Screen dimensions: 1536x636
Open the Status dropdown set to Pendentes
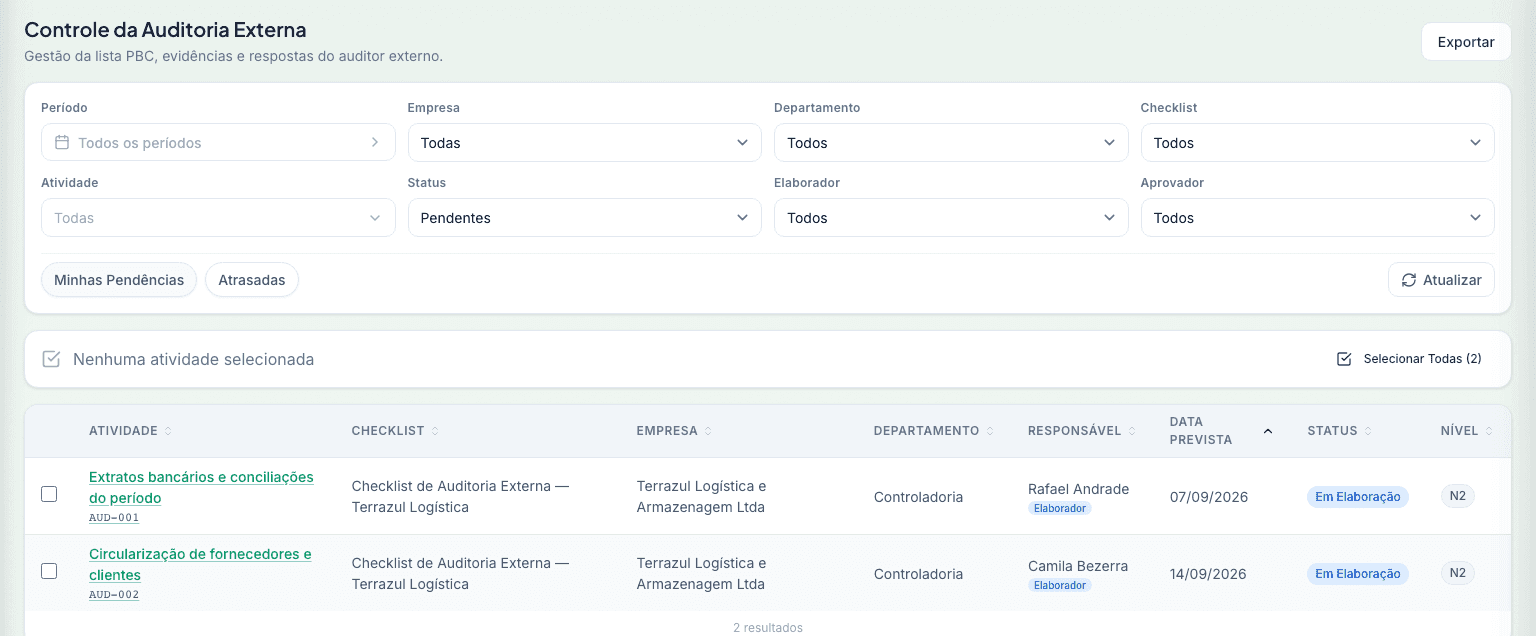(585, 218)
